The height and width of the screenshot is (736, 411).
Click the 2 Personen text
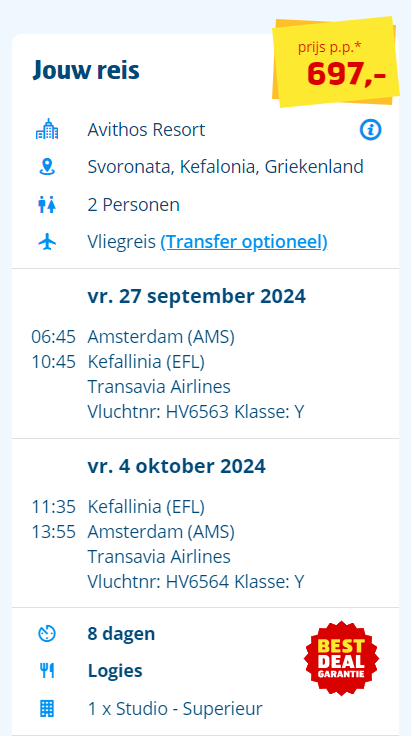[133, 205]
